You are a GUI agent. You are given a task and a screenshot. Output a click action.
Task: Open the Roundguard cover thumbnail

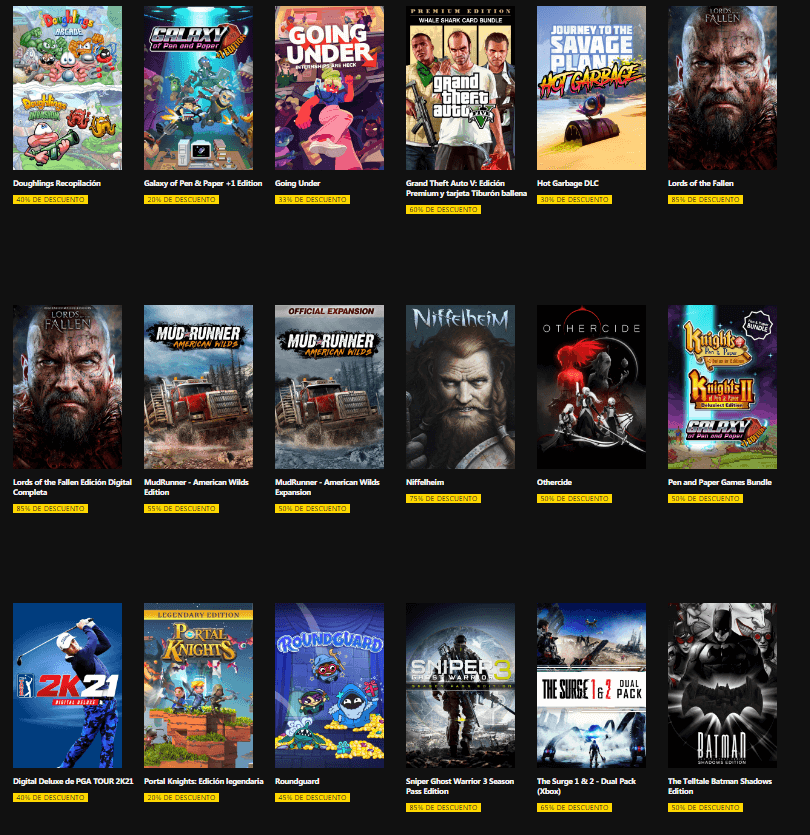pos(329,685)
